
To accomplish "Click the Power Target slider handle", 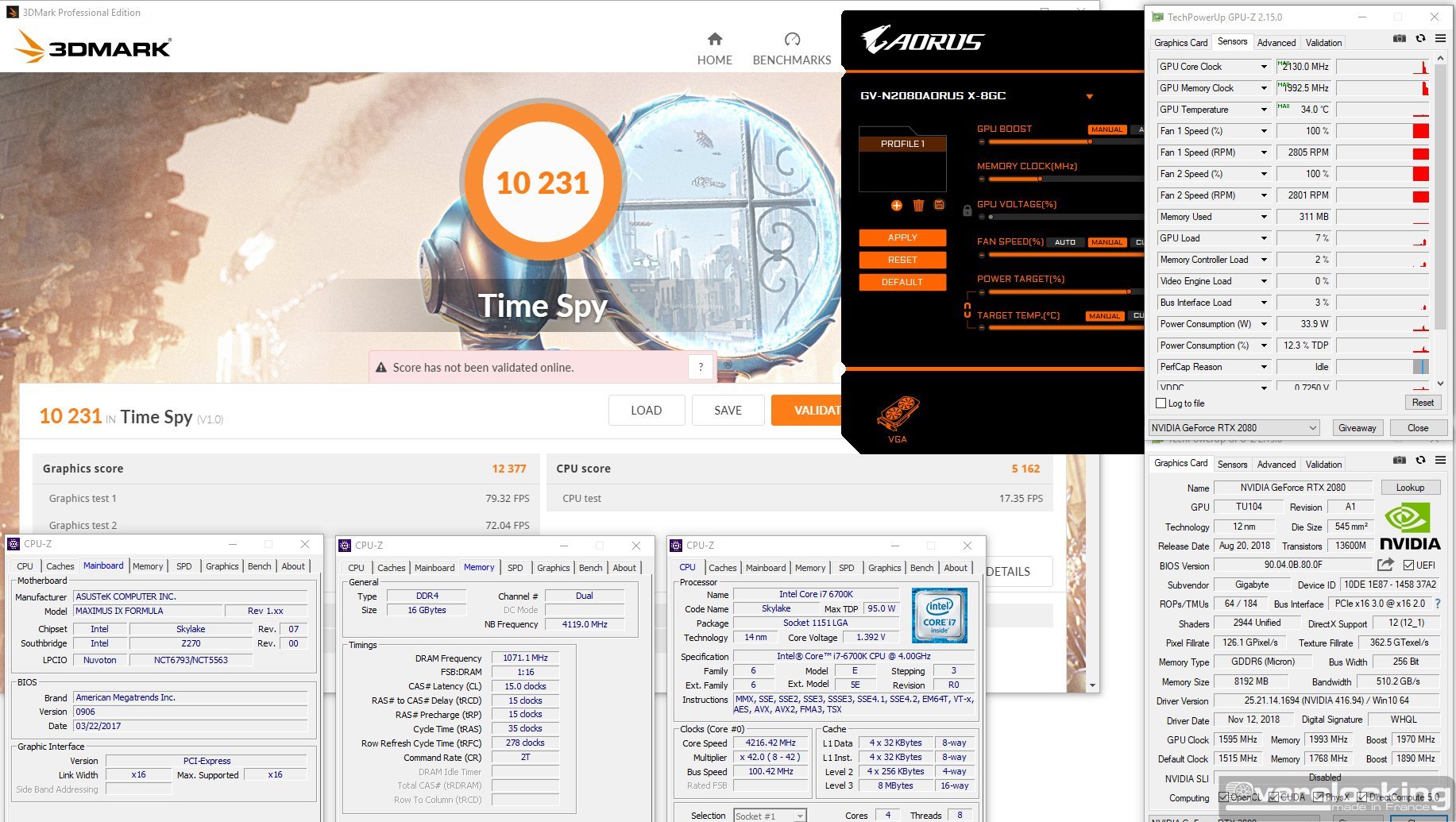I will point(1129,292).
